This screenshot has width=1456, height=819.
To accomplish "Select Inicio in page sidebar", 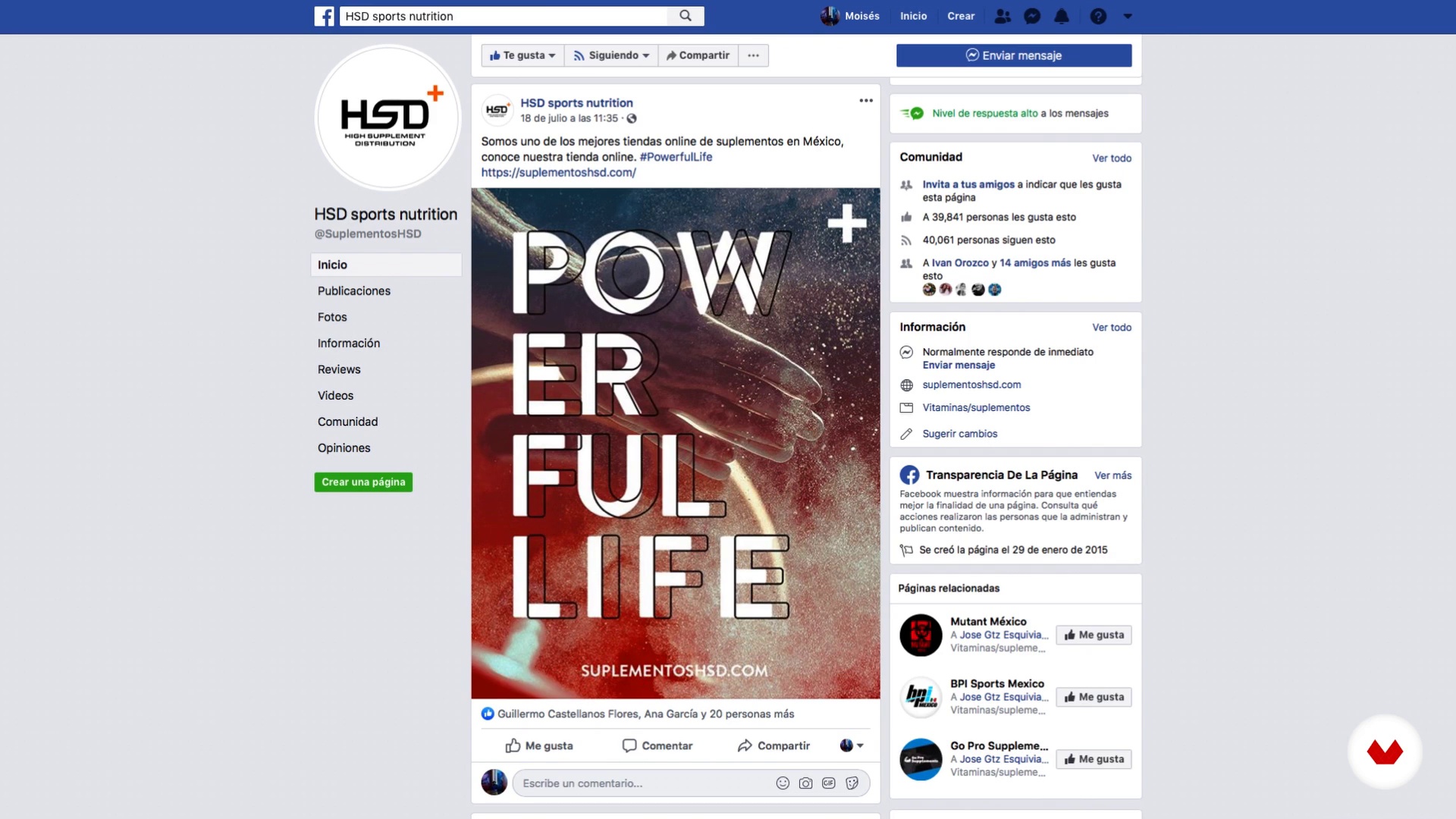I will coord(386,265).
